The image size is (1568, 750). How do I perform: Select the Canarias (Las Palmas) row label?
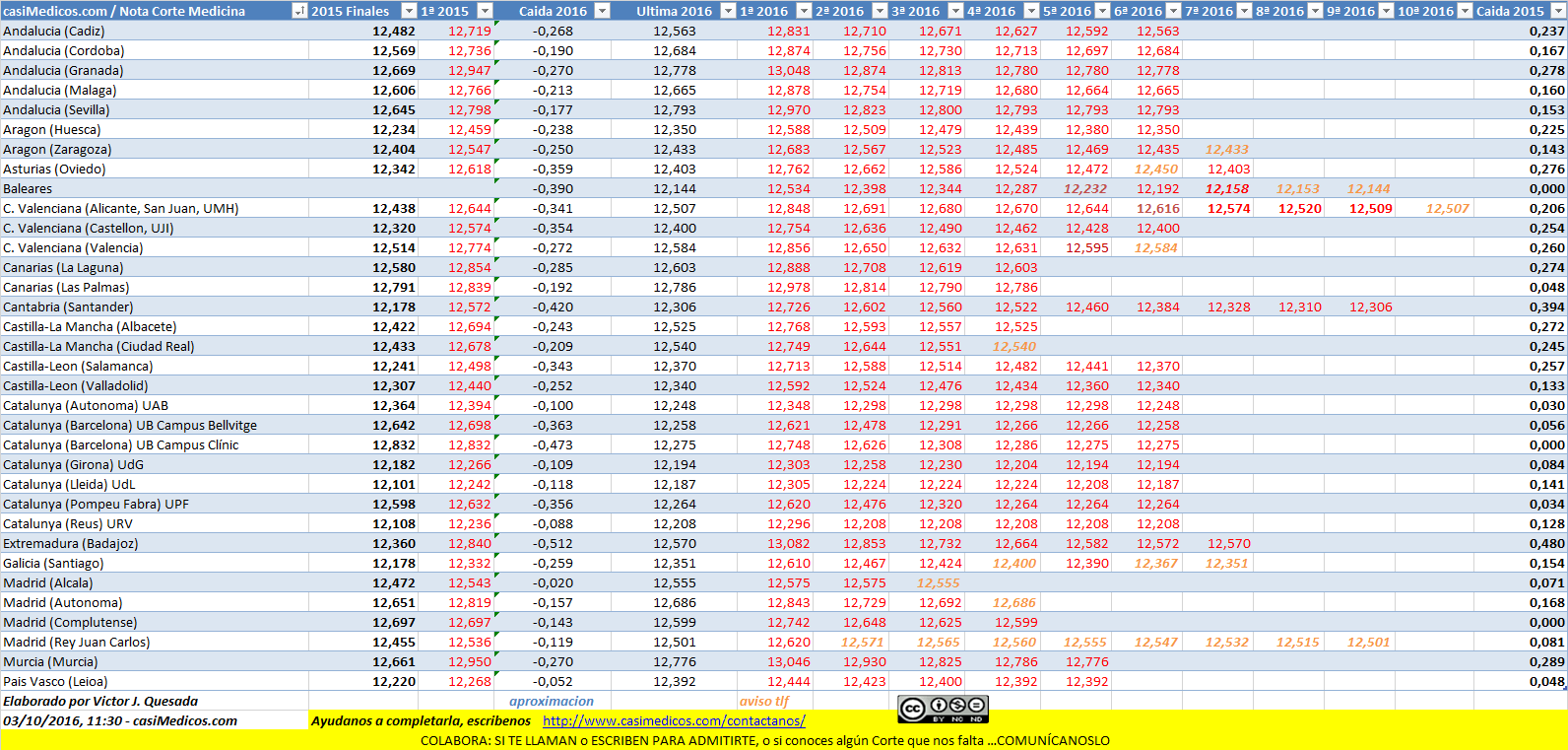click(x=66, y=287)
